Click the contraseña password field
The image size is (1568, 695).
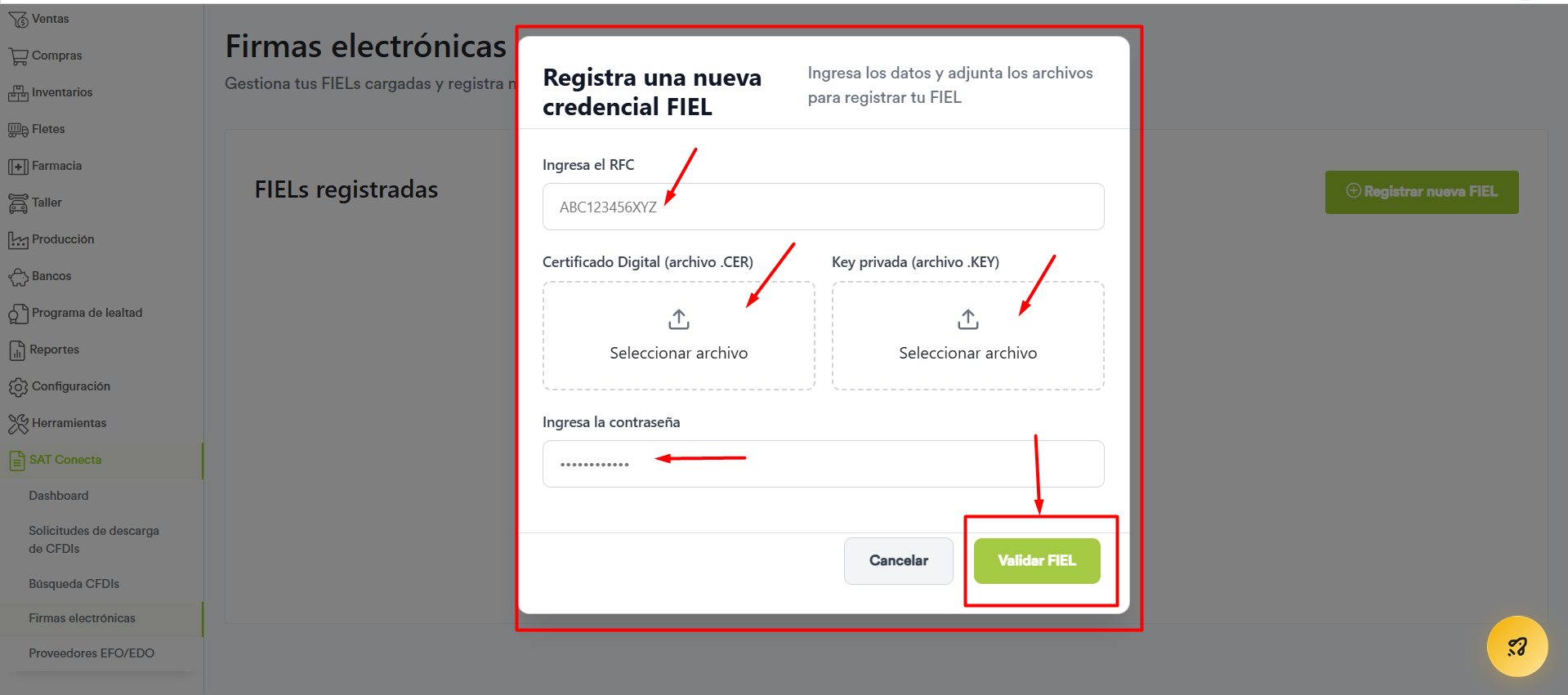click(824, 464)
